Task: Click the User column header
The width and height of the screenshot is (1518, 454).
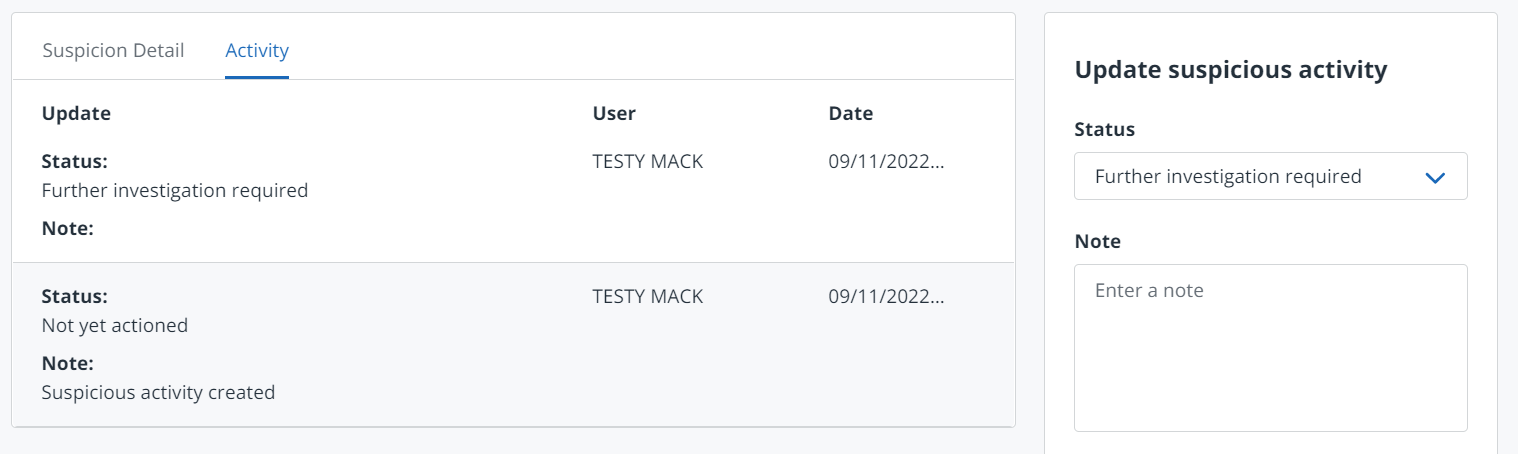Action: point(614,113)
